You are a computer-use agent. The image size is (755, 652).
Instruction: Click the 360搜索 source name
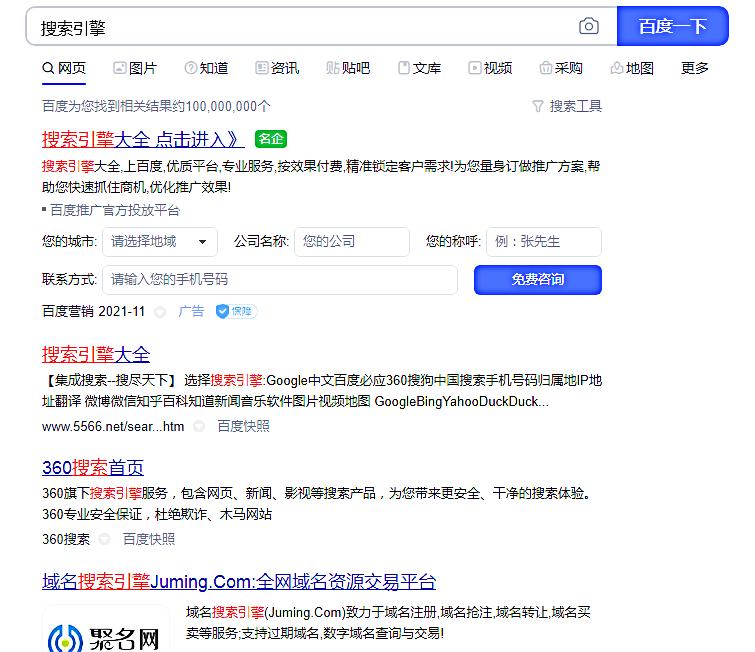click(x=66, y=539)
